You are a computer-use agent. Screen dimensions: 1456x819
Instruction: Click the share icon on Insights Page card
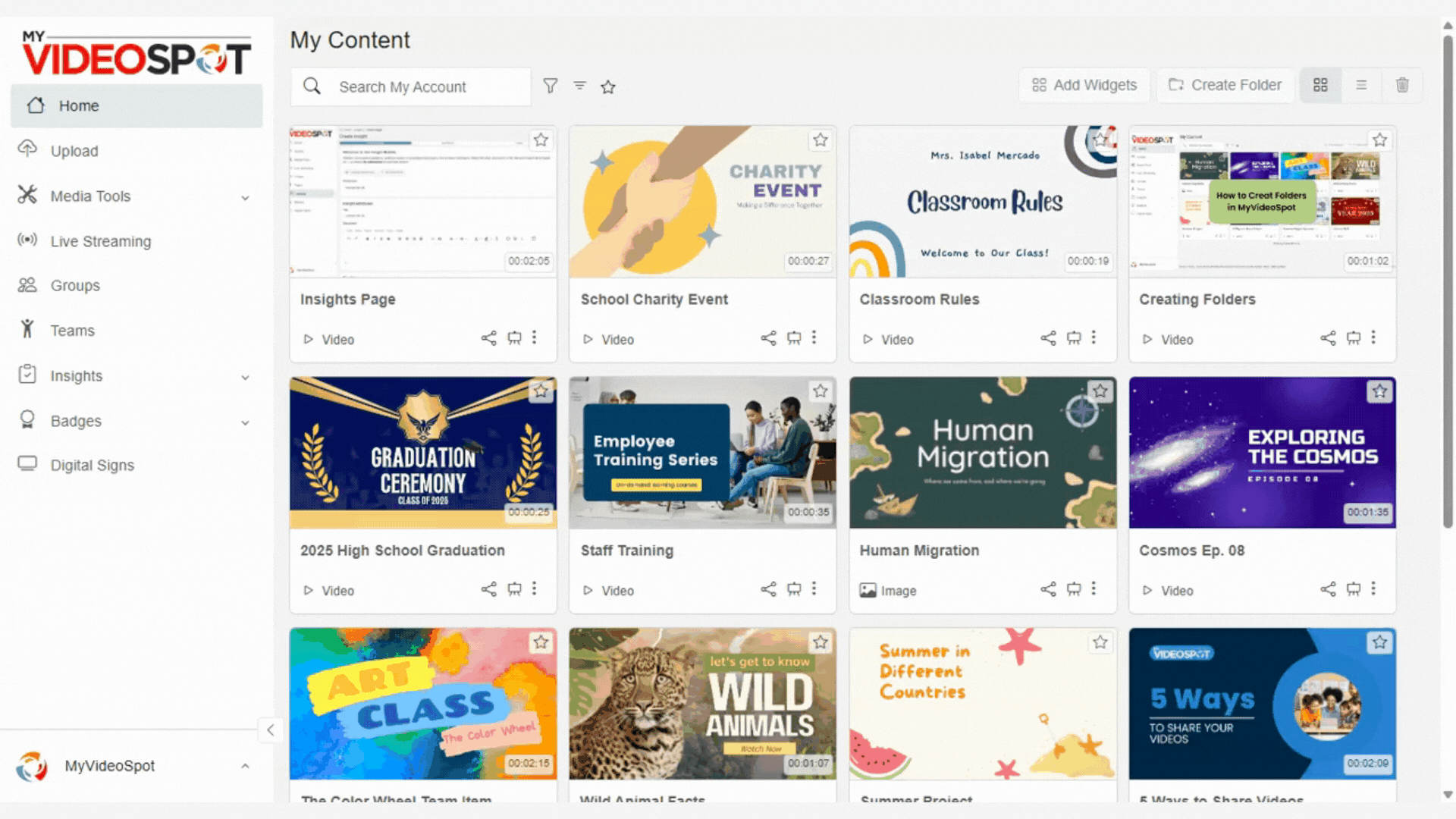488,339
